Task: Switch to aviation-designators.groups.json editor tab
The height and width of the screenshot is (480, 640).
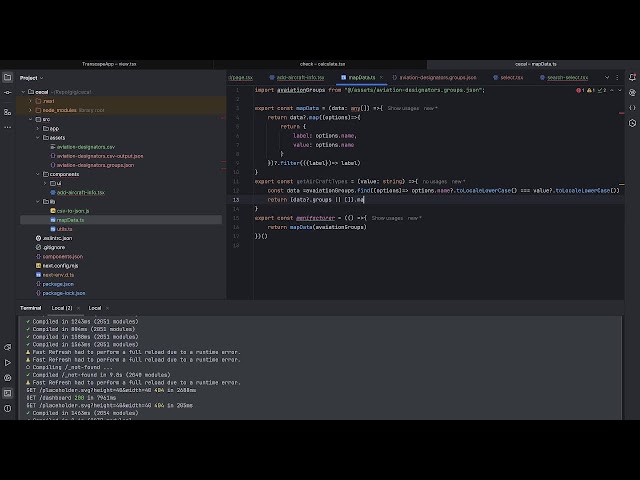Action: (x=434, y=77)
